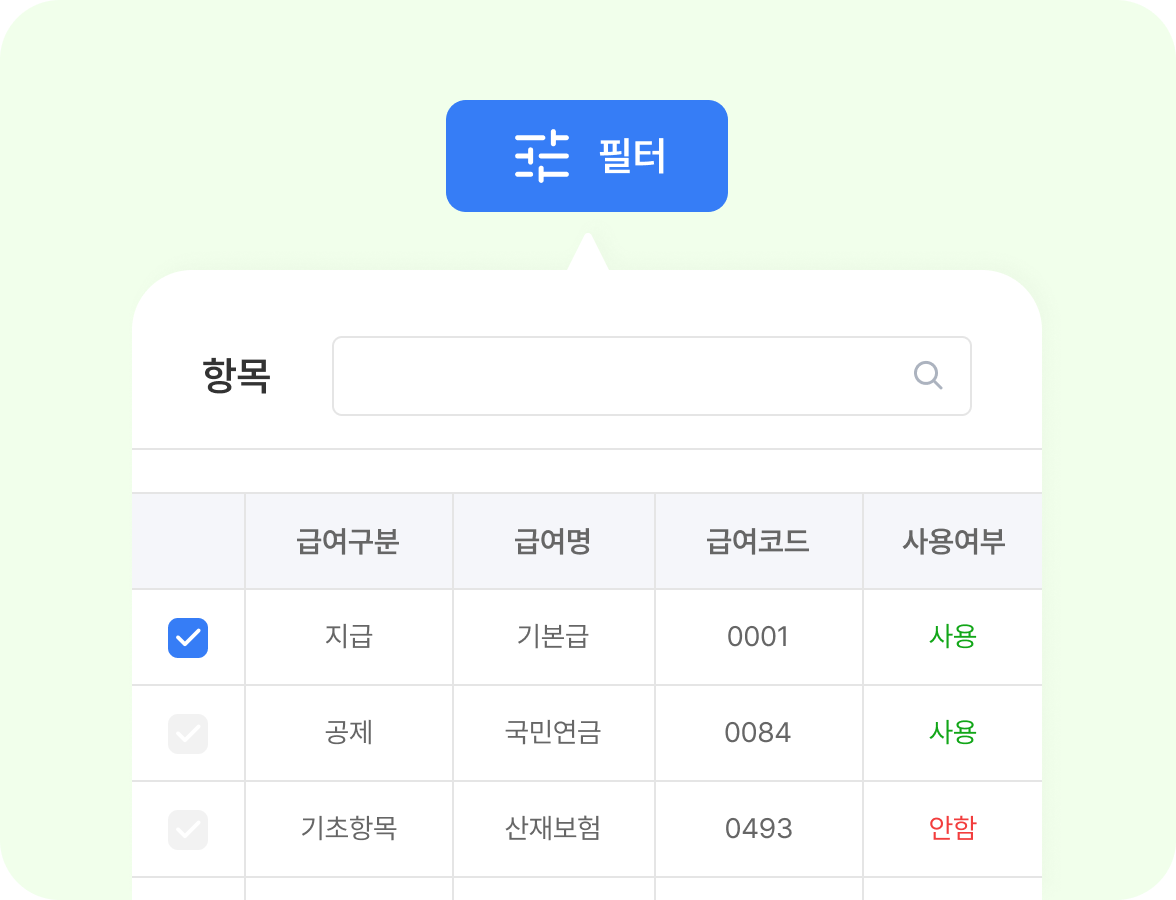Enable the 산재보험 row checkbox
1176x900 pixels.
click(188, 829)
